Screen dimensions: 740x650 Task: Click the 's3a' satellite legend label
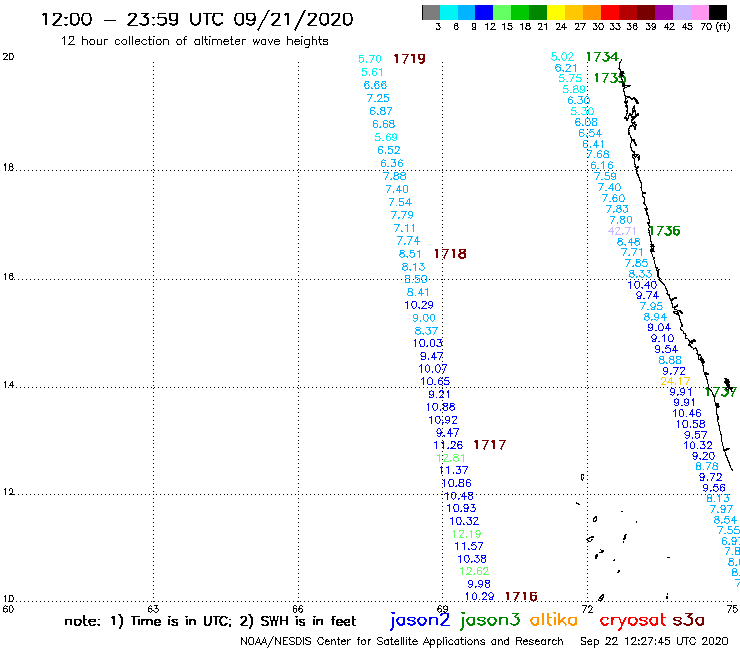tap(688, 620)
